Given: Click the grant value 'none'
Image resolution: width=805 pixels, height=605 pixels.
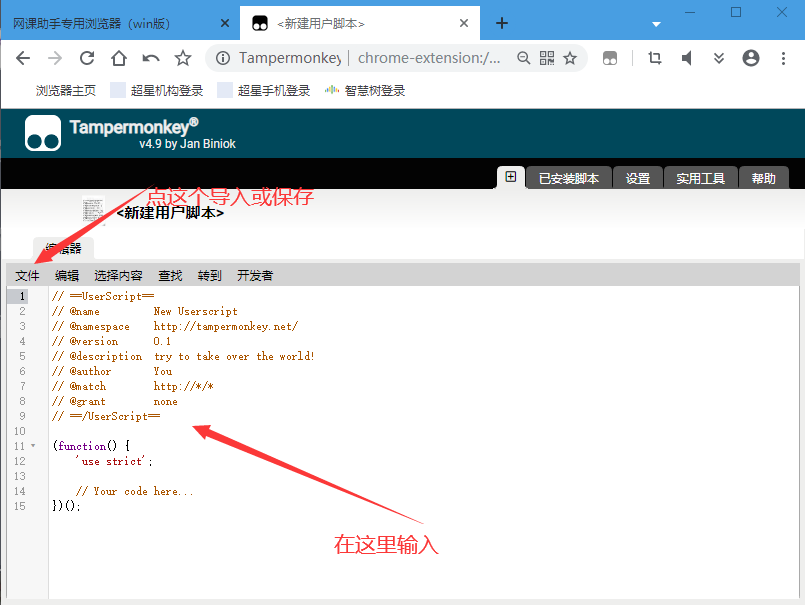Looking at the screenshot, I should 165,402.
